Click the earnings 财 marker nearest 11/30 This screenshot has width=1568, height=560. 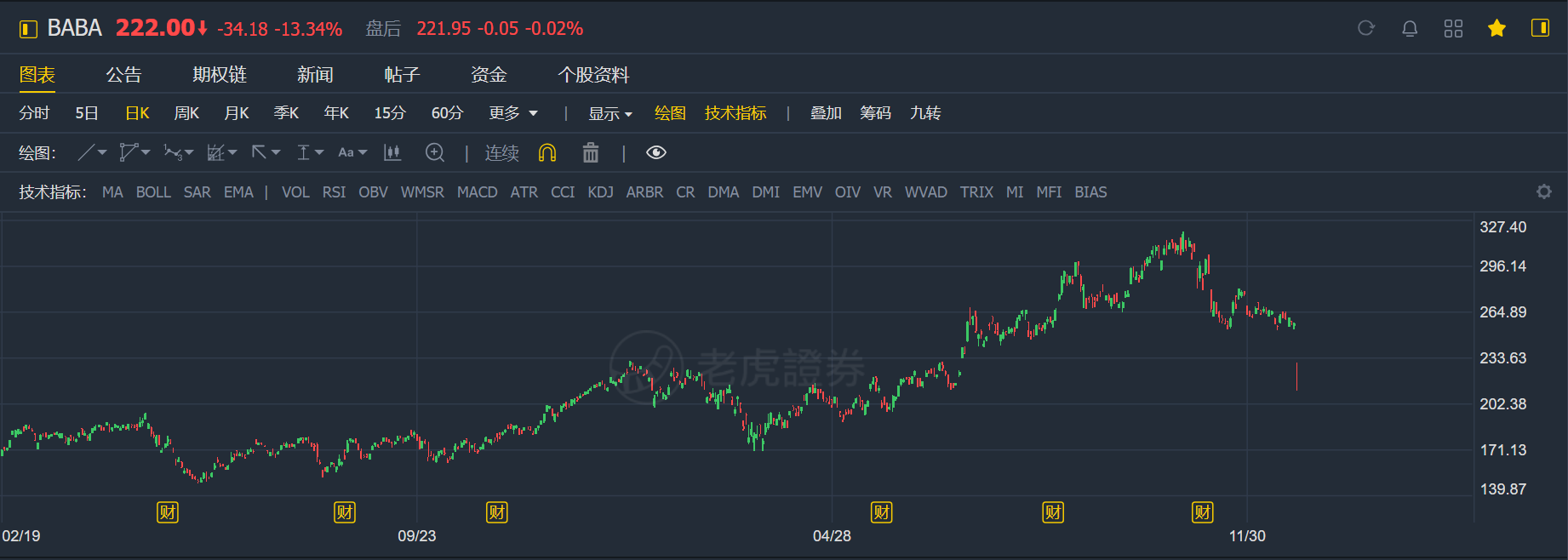[1203, 512]
